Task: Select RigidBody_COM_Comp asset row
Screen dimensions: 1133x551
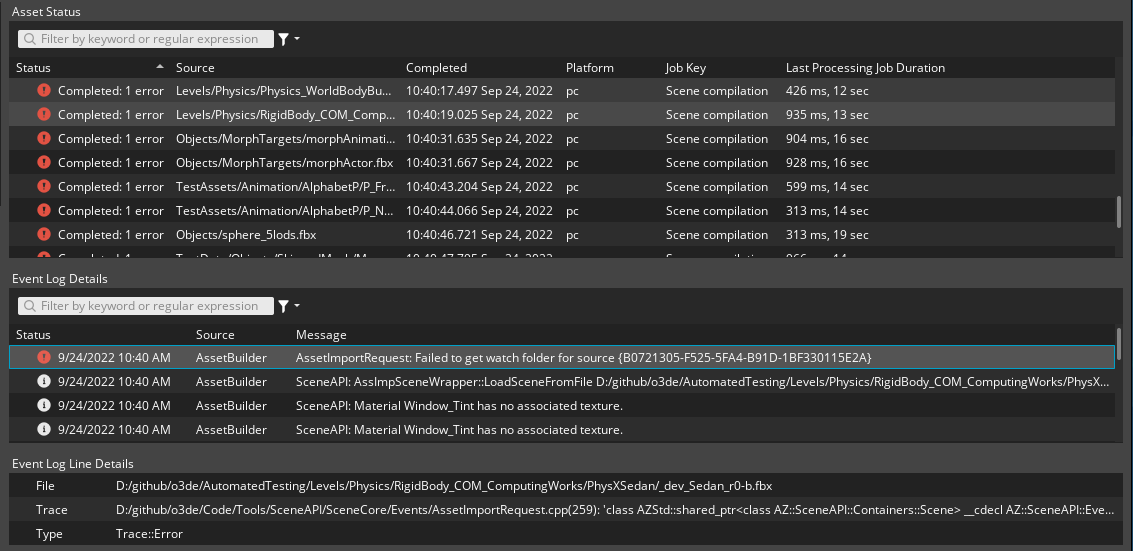Action: 285,114
